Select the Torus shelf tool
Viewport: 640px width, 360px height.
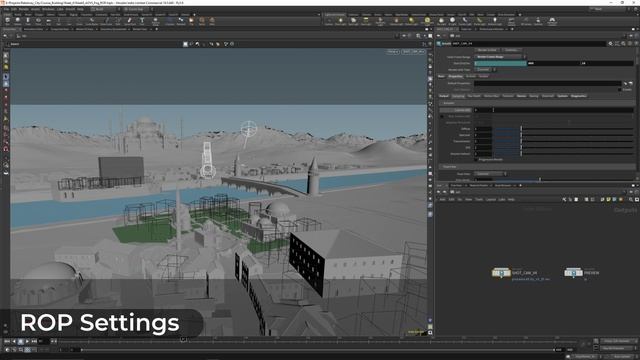[x=38, y=21]
